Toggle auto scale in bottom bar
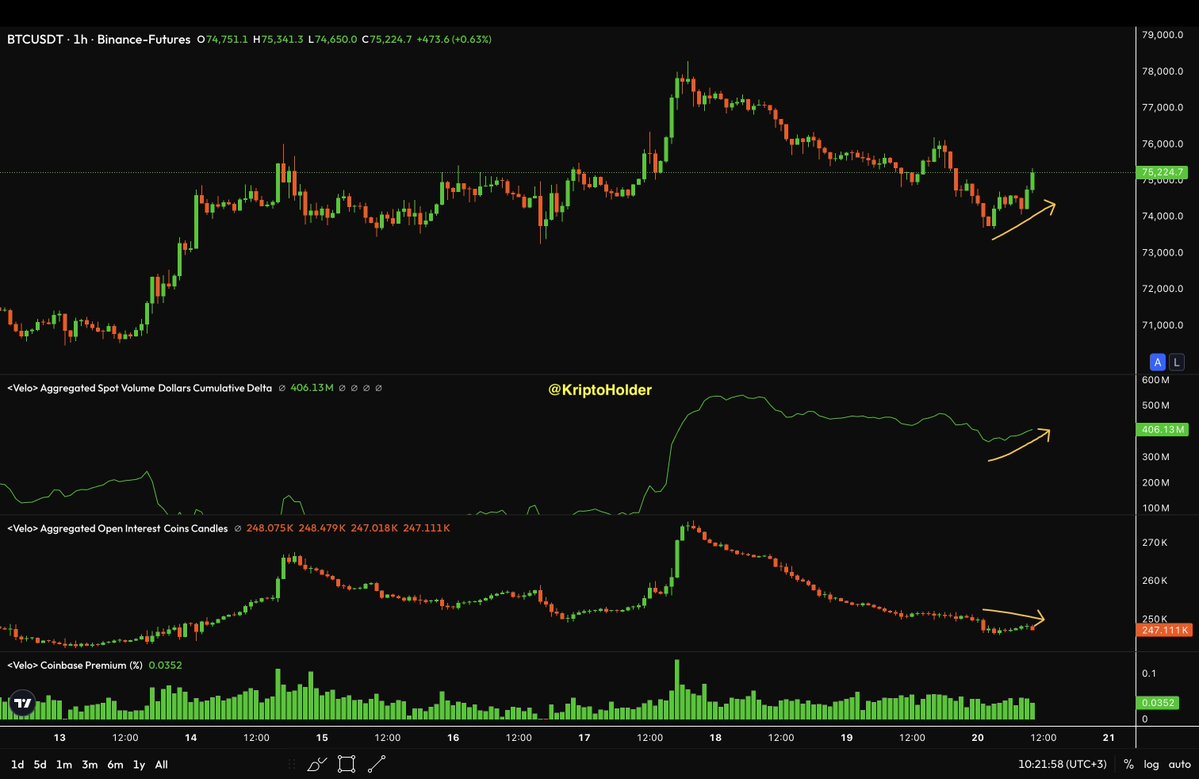The image size is (1199, 779). 1179,764
